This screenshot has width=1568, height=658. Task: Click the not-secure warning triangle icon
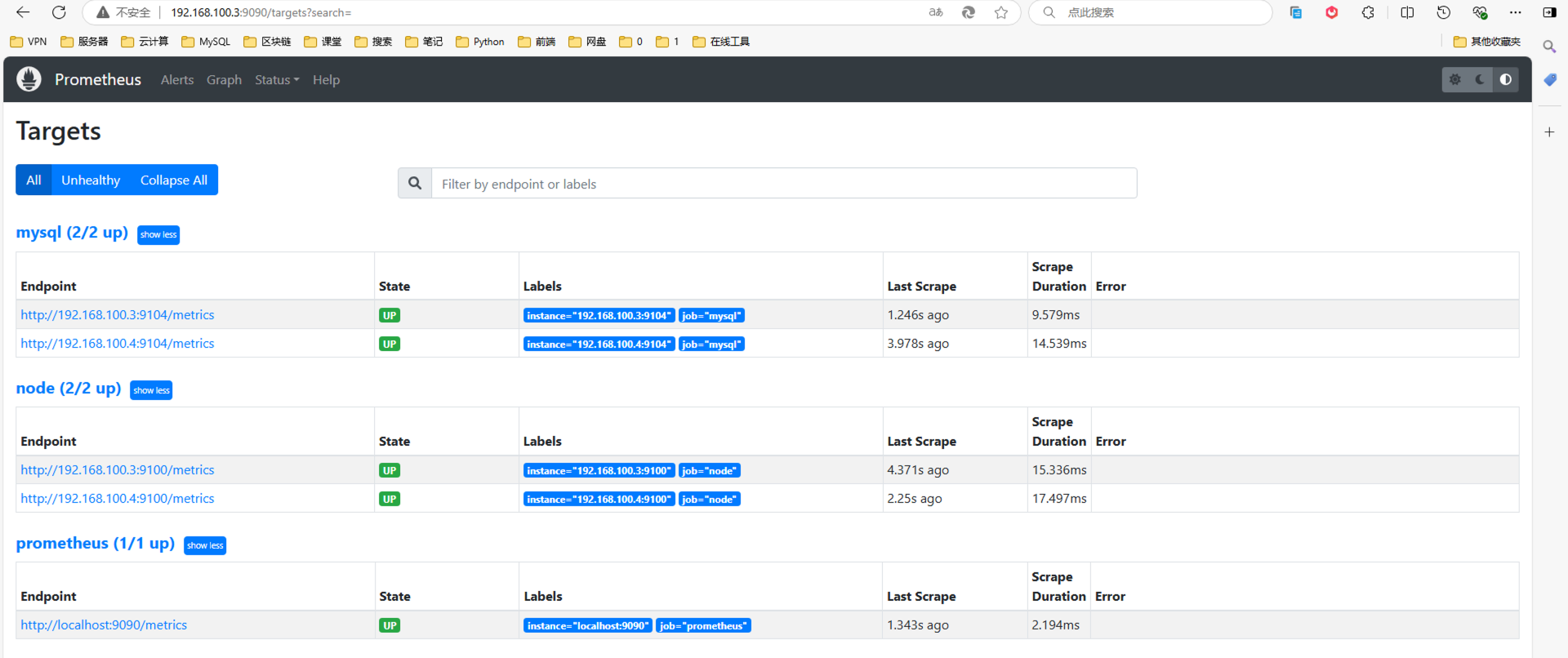coord(103,12)
